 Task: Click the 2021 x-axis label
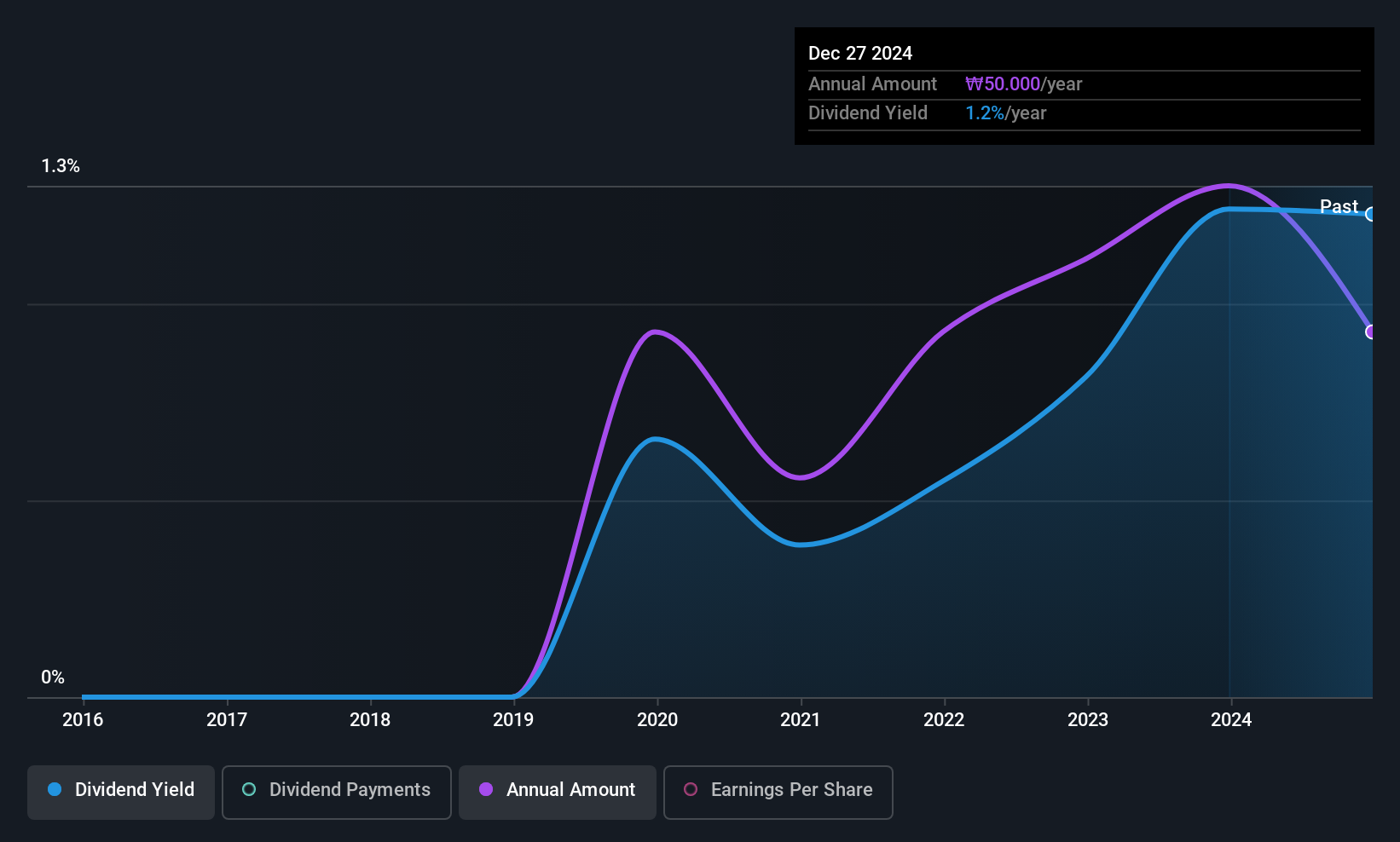pos(801,720)
